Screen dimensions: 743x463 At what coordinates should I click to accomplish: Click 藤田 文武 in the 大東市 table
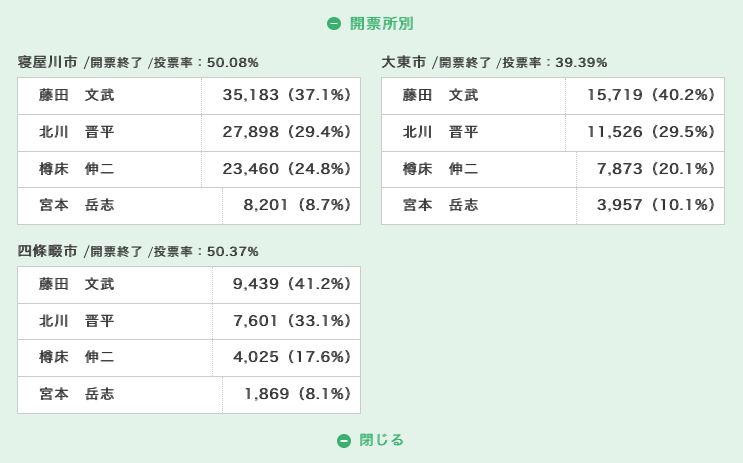click(441, 96)
